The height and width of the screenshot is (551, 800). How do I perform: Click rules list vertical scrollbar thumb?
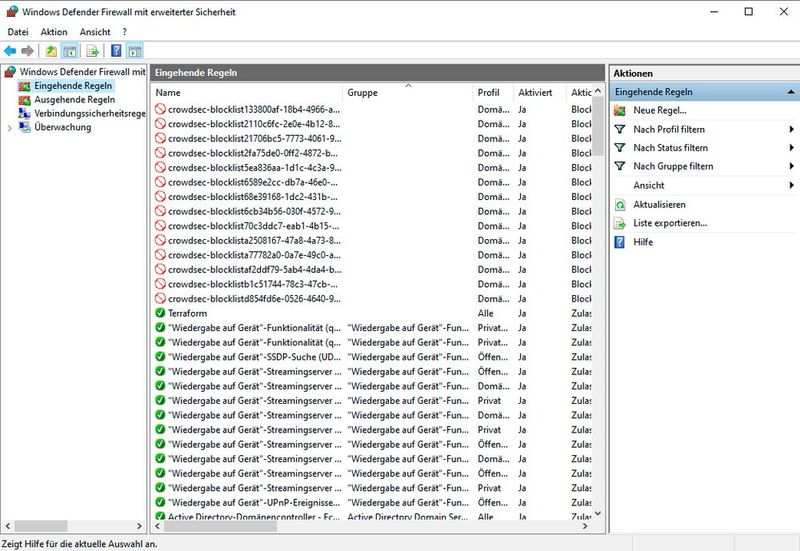[x=597, y=128]
